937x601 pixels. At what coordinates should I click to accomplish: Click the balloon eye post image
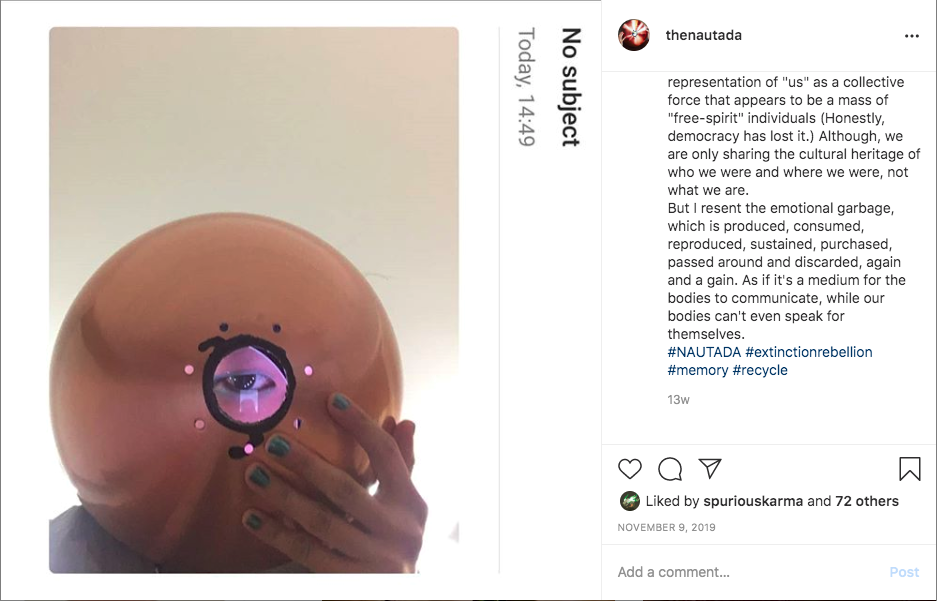coord(254,300)
